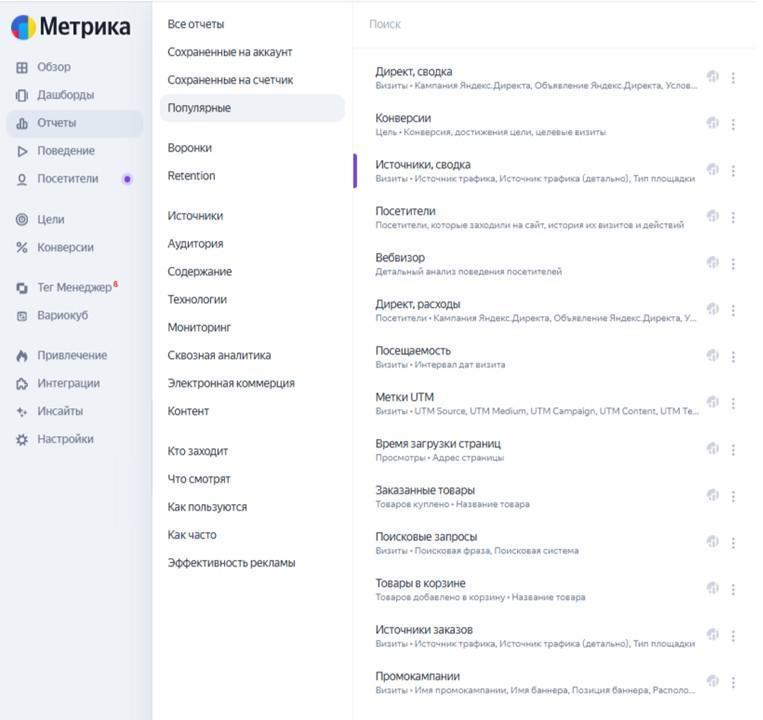
Task: Select Воронки report category
Action: click(190, 148)
